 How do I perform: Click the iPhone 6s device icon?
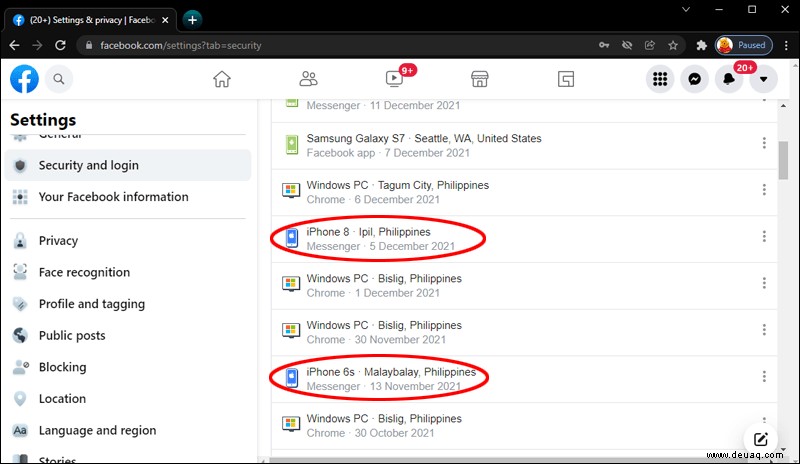[291, 378]
